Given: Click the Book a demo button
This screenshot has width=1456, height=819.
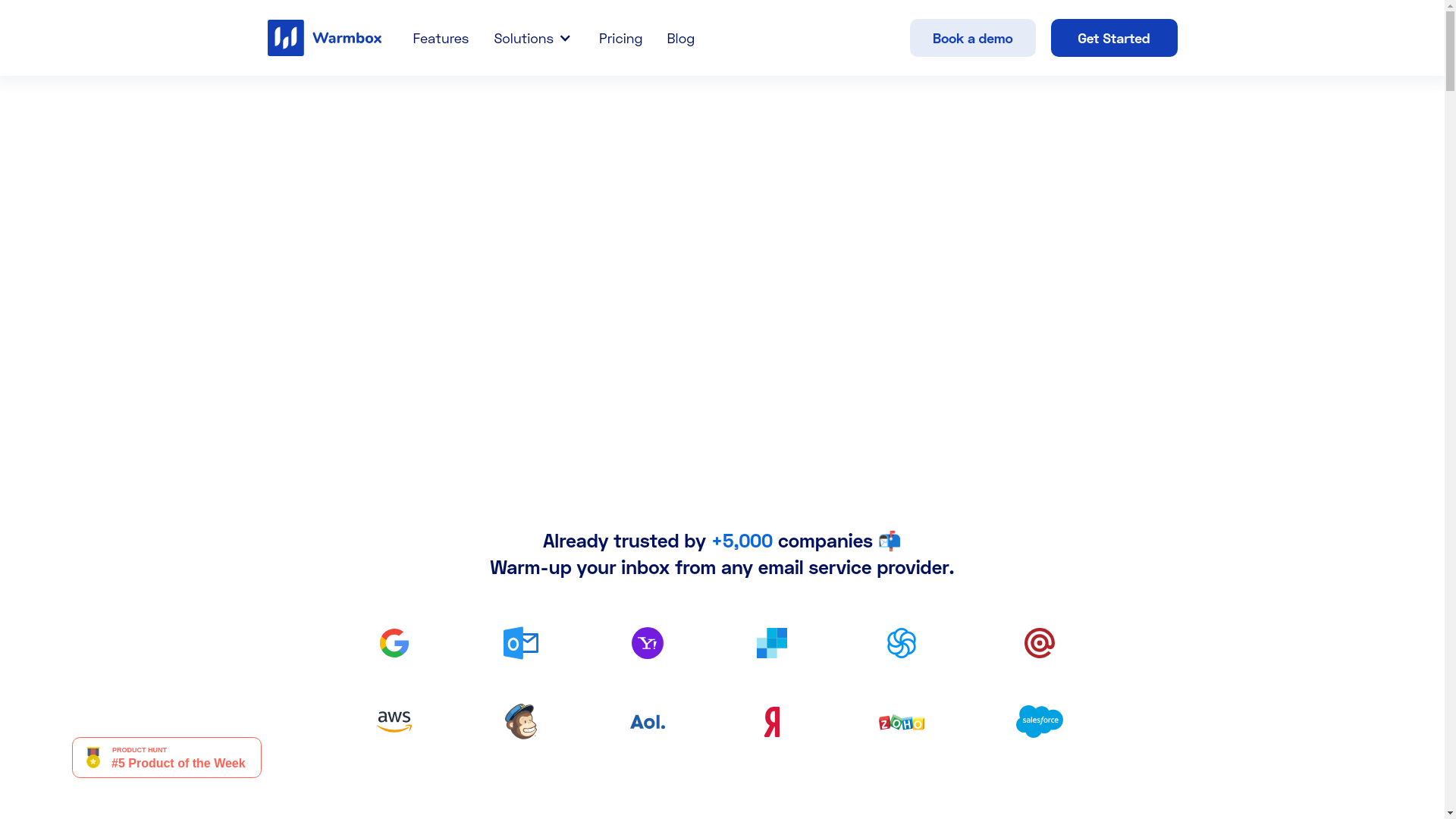Looking at the screenshot, I should coord(972,38).
